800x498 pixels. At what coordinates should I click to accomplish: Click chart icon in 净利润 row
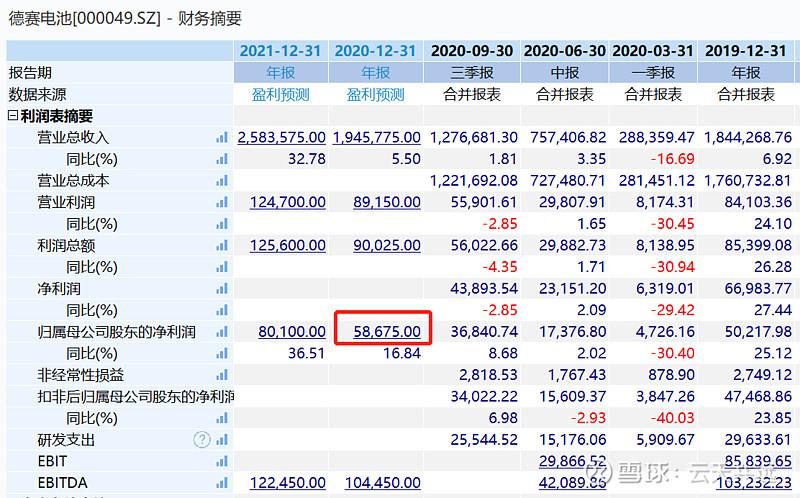[222, 289]
